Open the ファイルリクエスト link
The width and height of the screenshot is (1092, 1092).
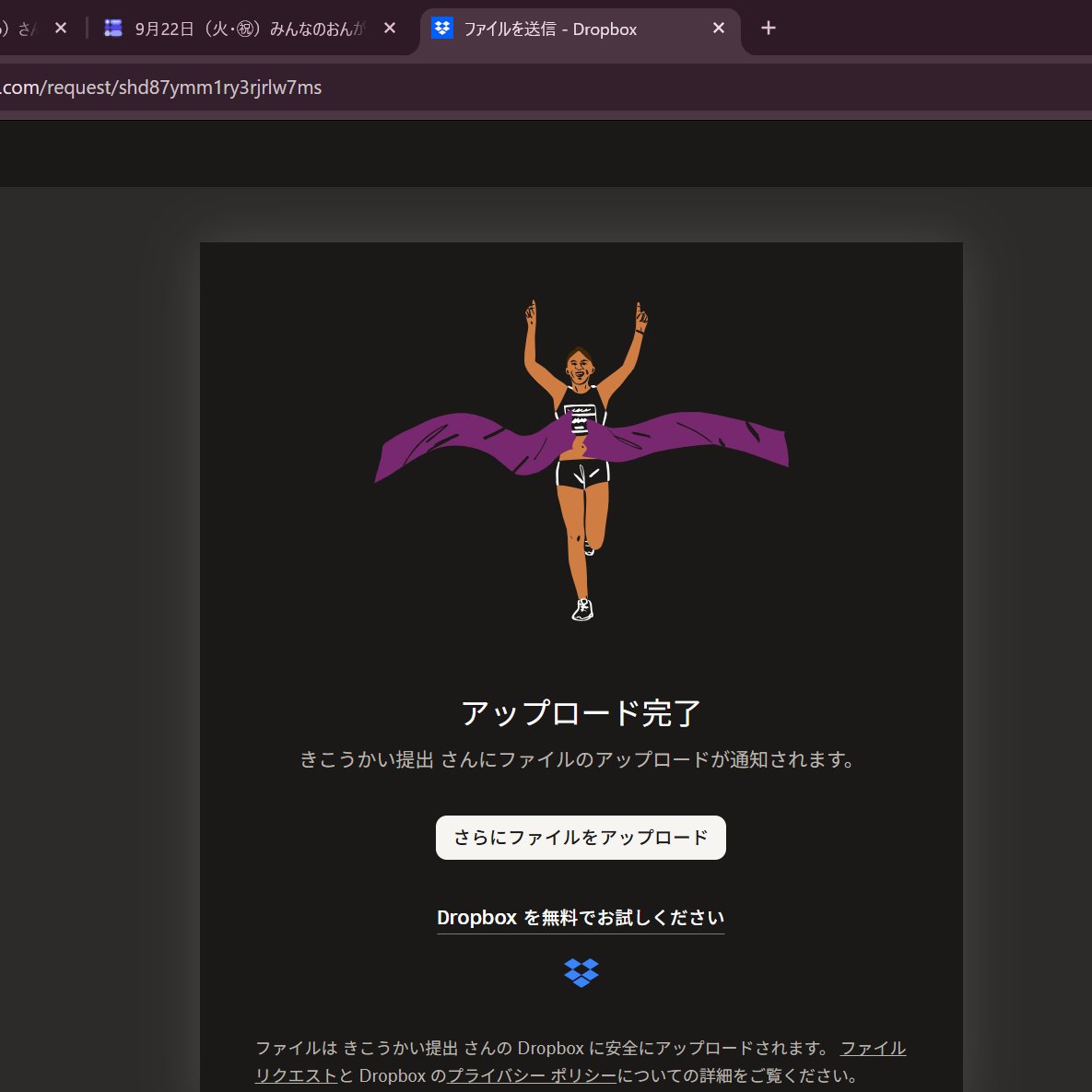click(581, 1062)
